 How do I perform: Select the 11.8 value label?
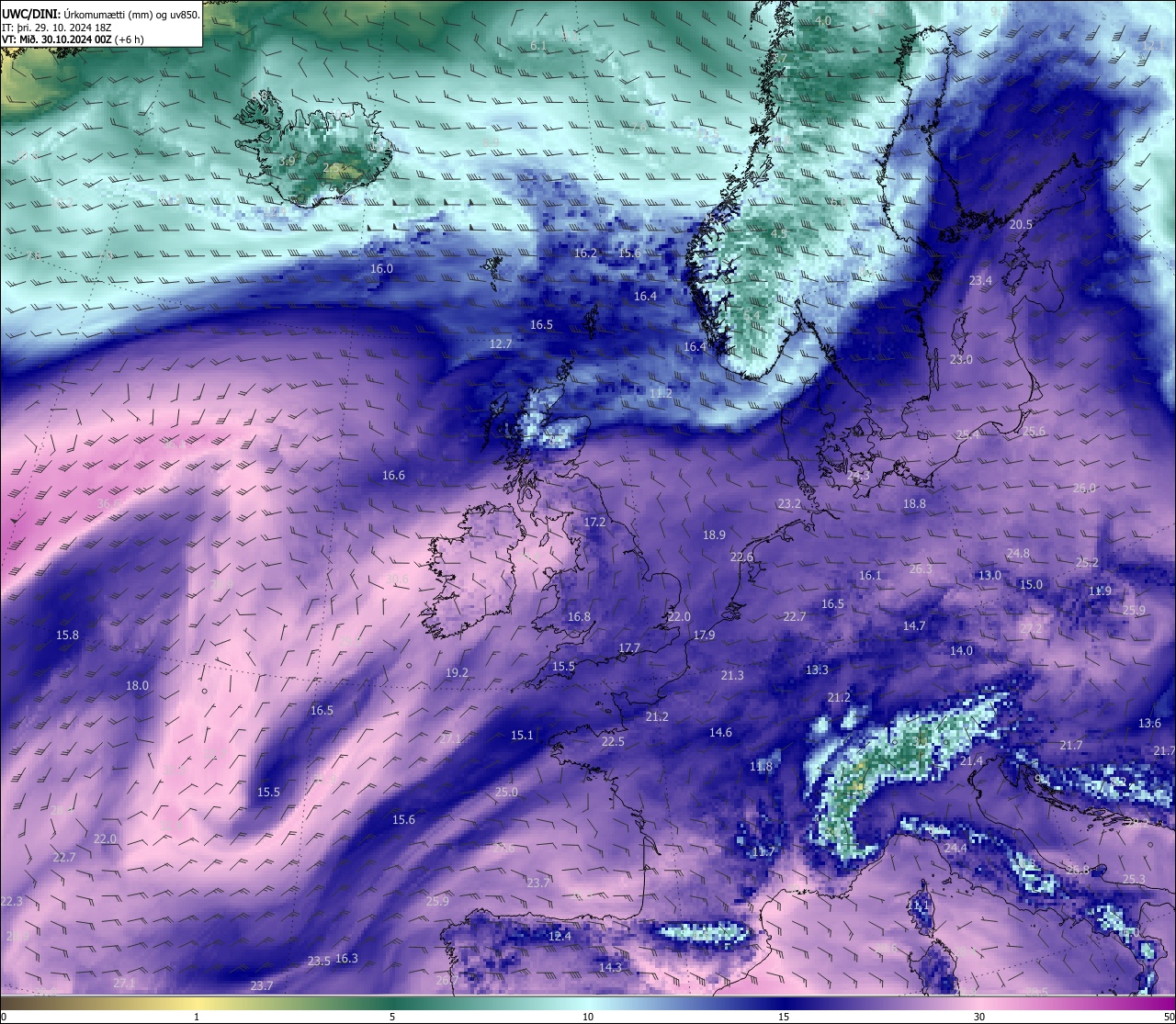point(761,766)
